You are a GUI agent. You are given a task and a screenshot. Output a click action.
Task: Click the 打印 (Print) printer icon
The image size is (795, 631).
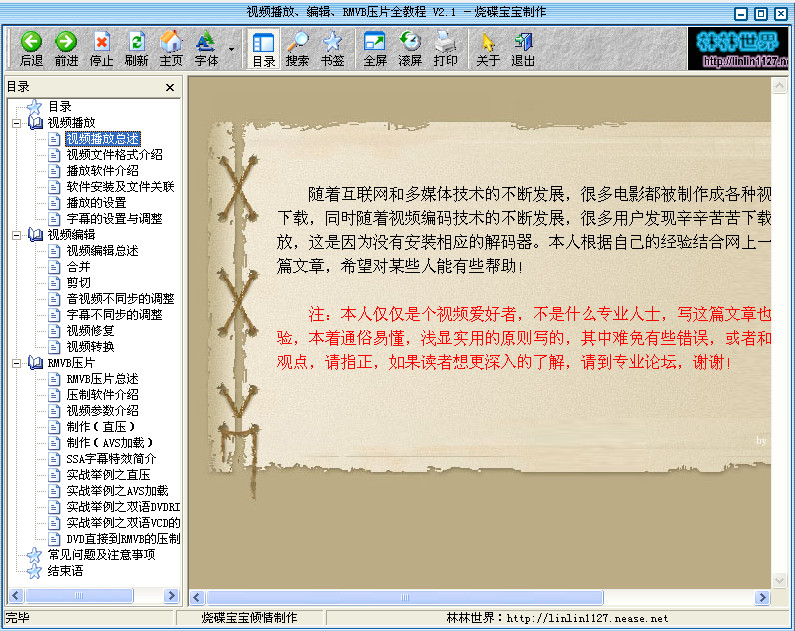click(x=445, y=49)
